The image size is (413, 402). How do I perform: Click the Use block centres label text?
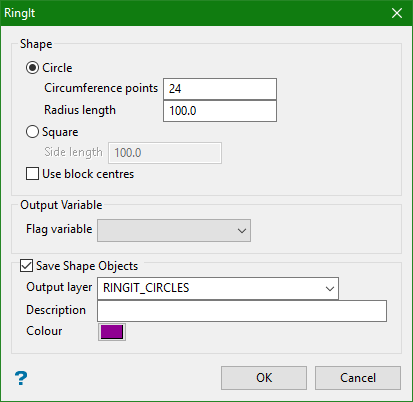[88, 174]
